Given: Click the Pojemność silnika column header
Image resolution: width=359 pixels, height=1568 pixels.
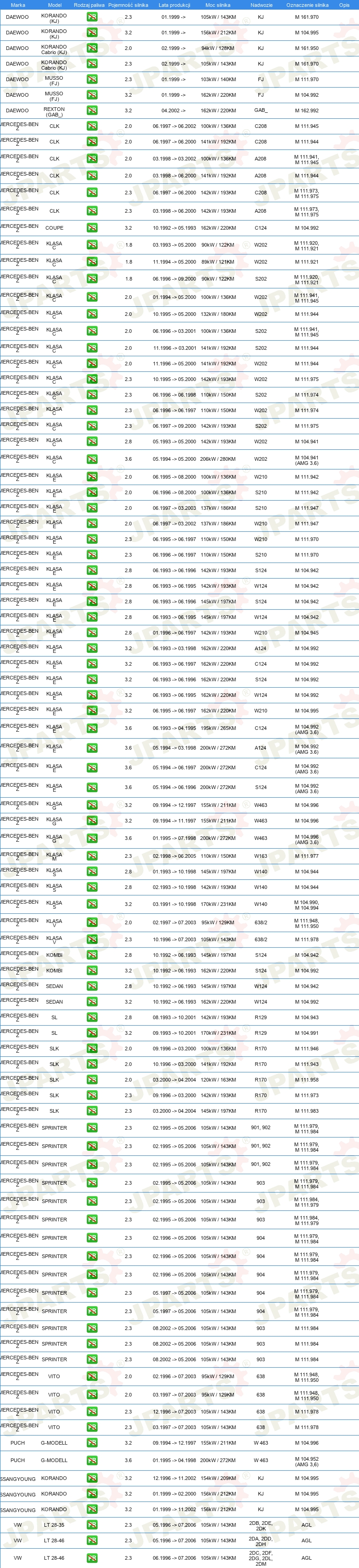Looking at the screenshot, I should coord(128,5).
